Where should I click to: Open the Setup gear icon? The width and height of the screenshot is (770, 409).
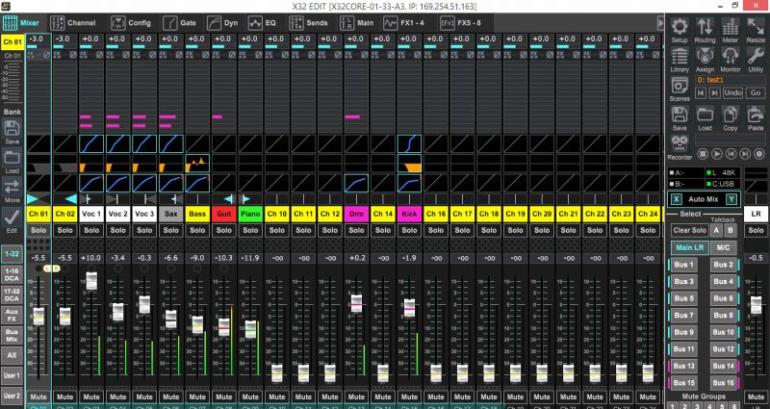680,27
